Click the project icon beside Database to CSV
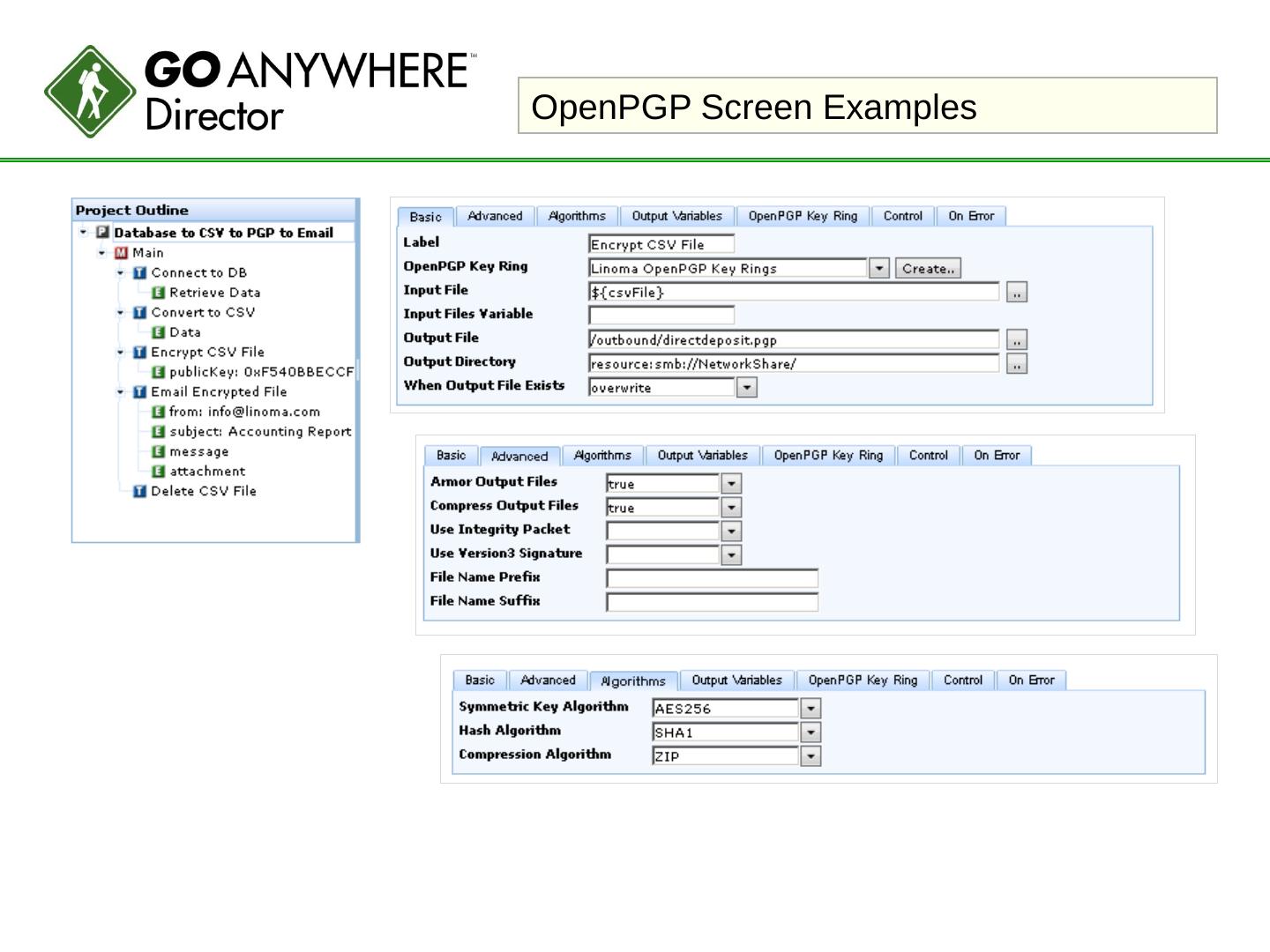The height and width of the screenshot is (952, 1270). pos(103,233)
